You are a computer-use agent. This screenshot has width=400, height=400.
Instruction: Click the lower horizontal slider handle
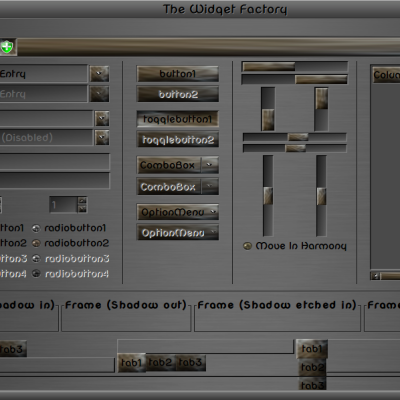coord(295,148)
